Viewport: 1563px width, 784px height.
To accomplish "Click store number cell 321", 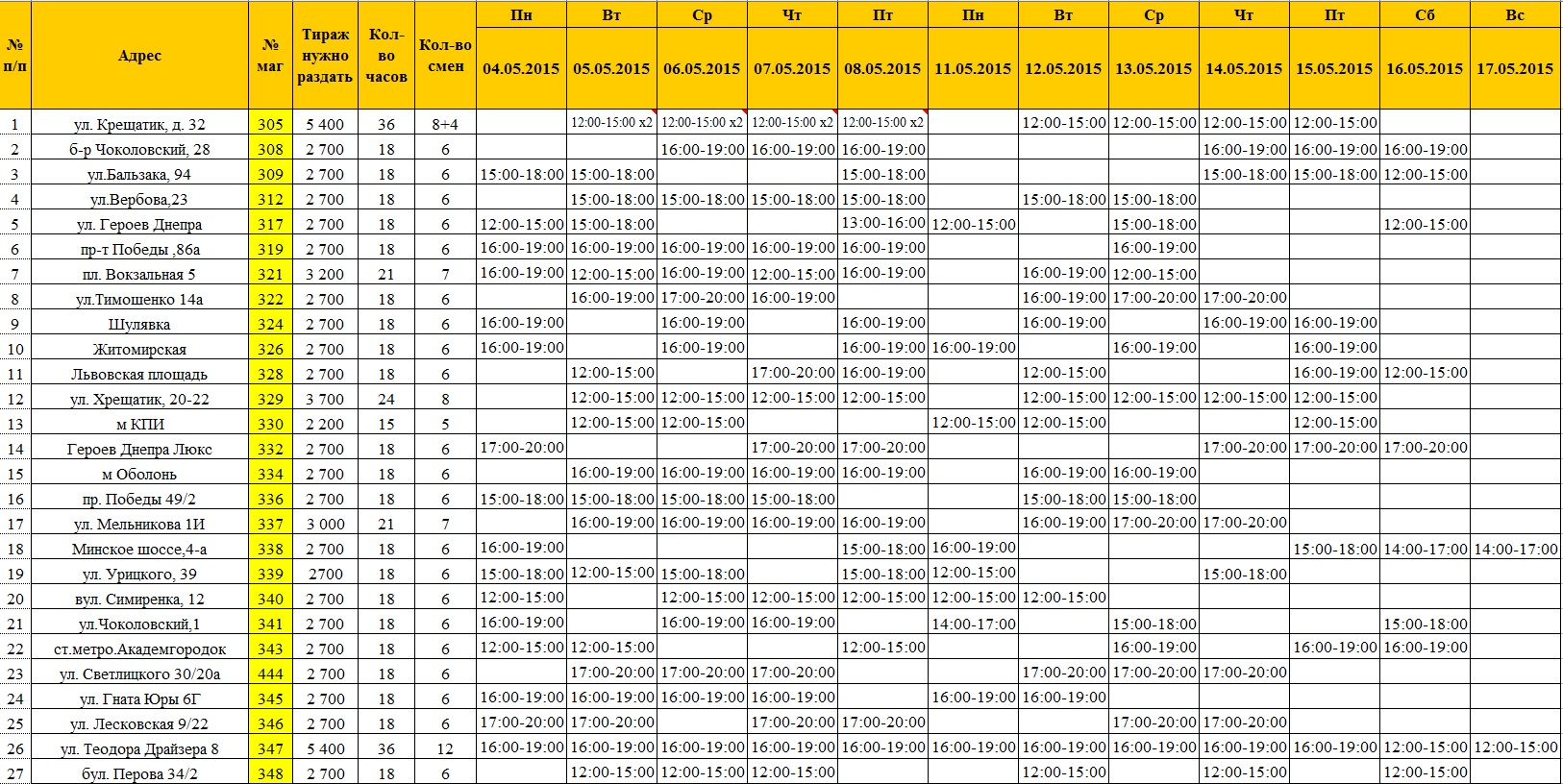I will click(x=270, y=274).
